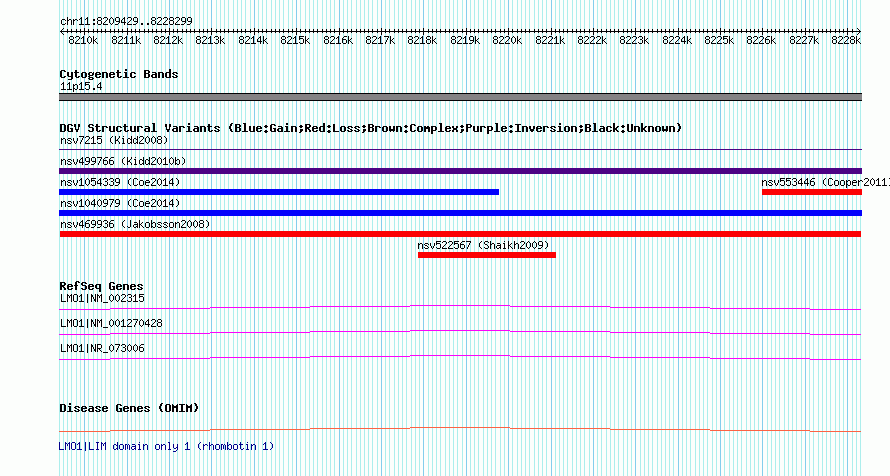
Task: Select the gray 11p15.4 cytogenetic band bar
Action: tap(460, 97)
